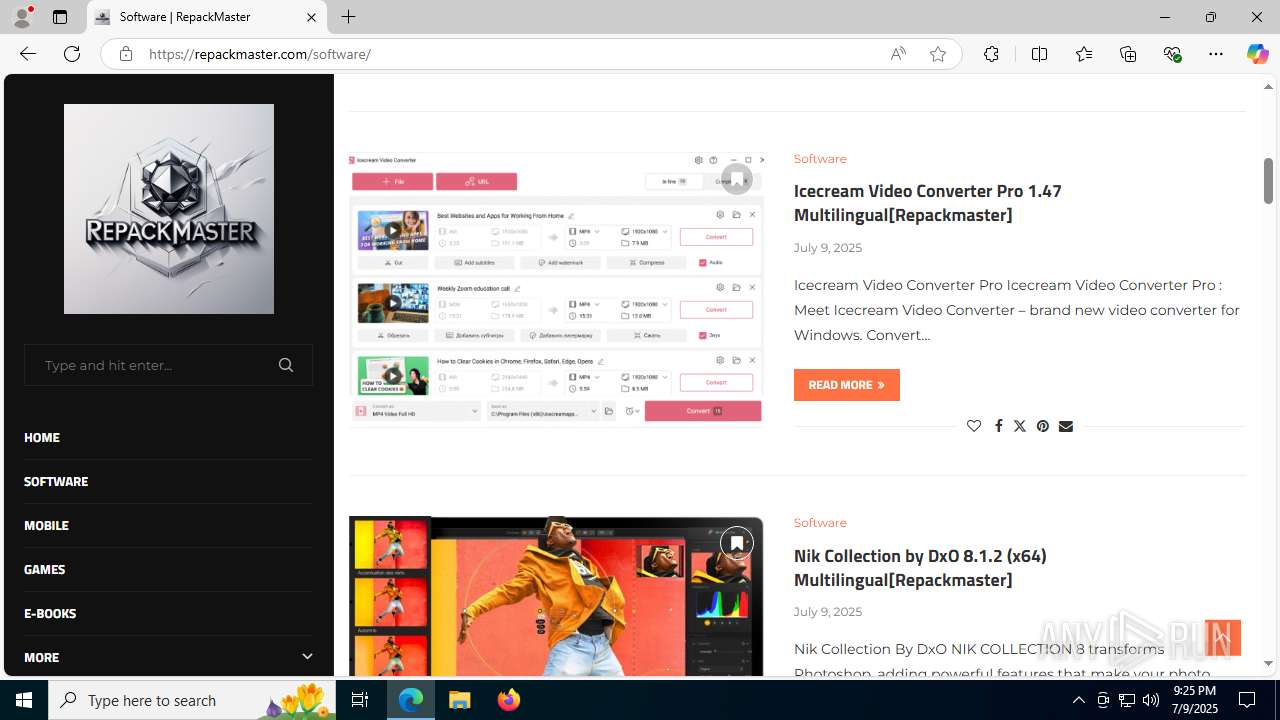Click the RepackMaster logo image
Viewport: 1280px width, 720px height.
click(x=169, y=209)
